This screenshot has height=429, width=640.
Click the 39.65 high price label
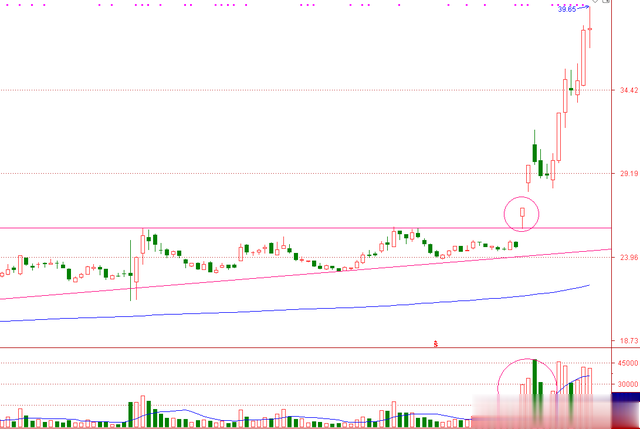pyautogui.click(x=567, y=9)
